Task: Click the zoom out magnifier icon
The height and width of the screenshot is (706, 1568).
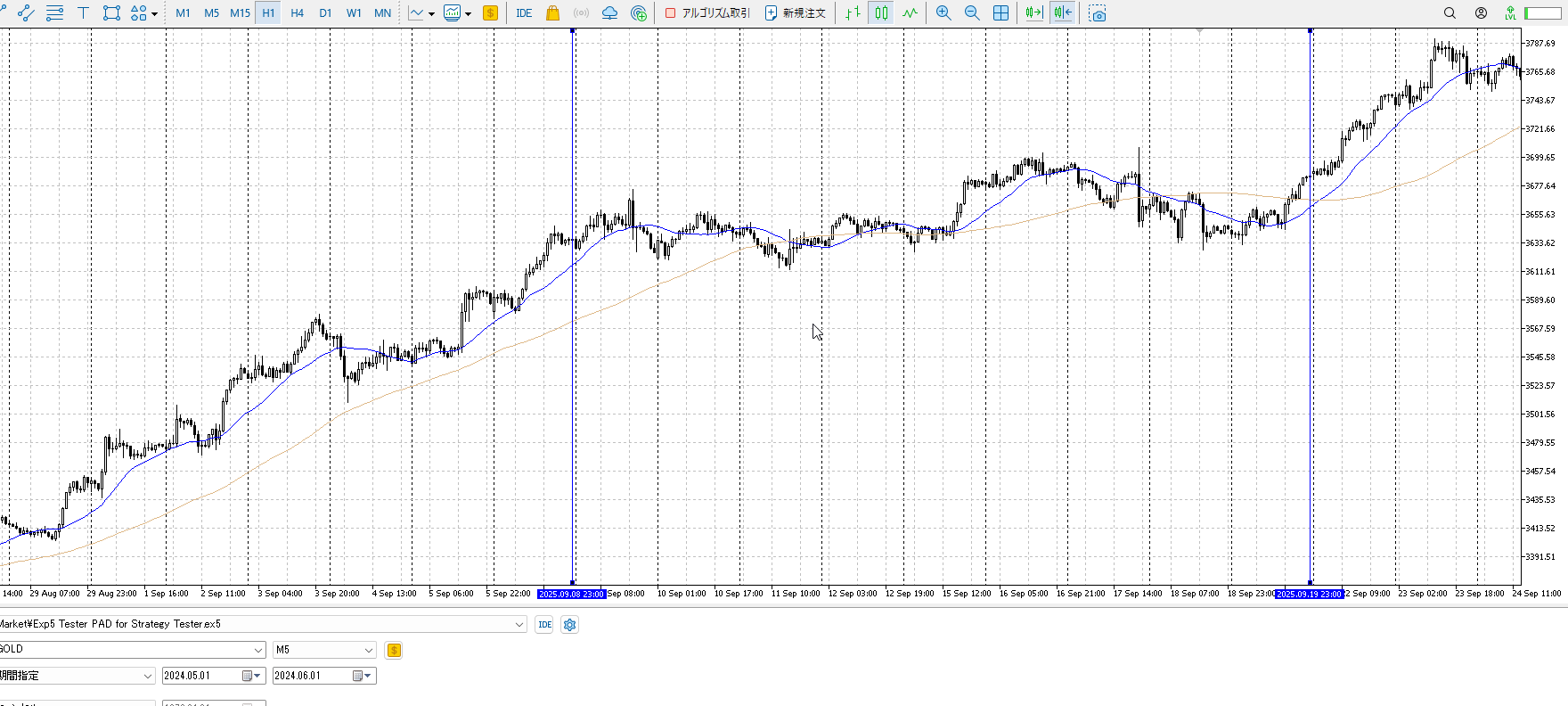Action: [972, 13]
